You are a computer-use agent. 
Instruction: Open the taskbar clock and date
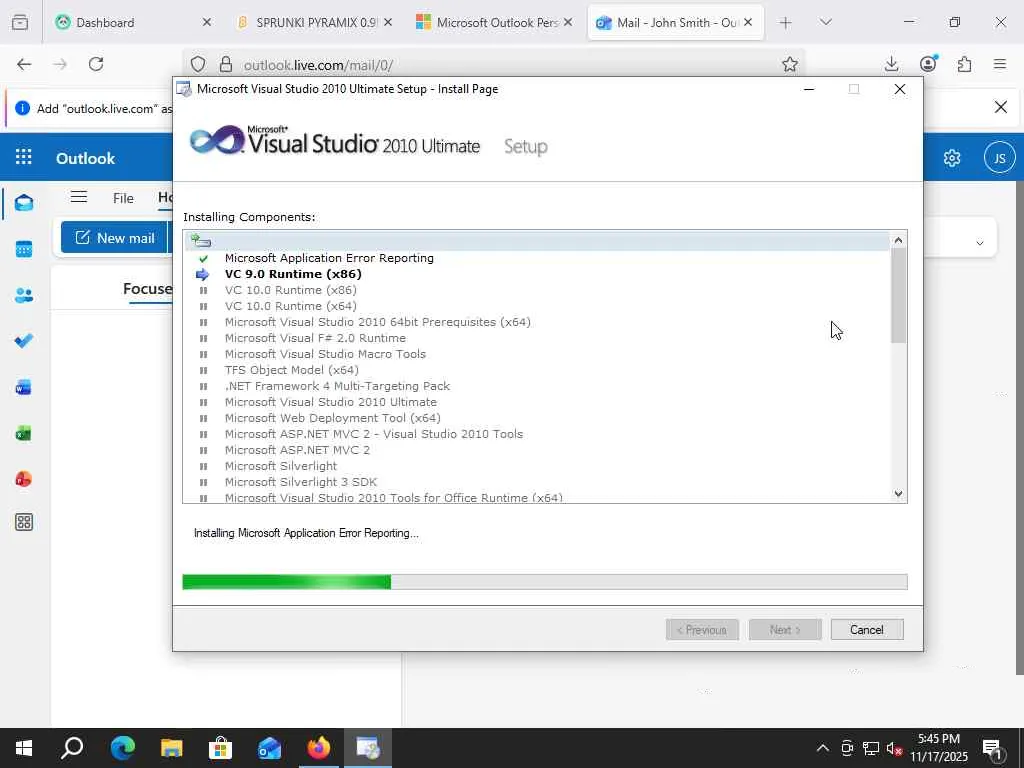click(x=939, y=748)
